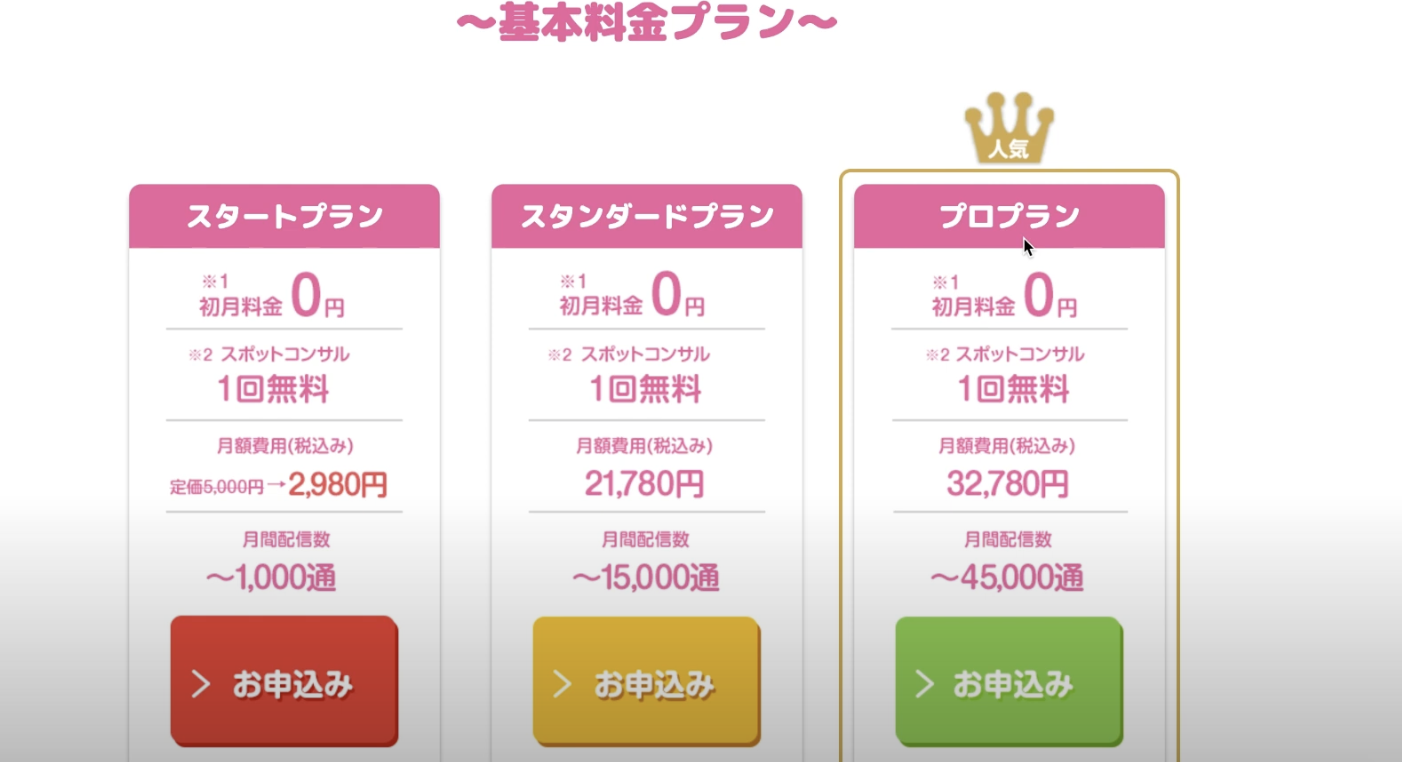
Task: Click the 2,980円 discounted price text
Action: click(x=338, y=486)
